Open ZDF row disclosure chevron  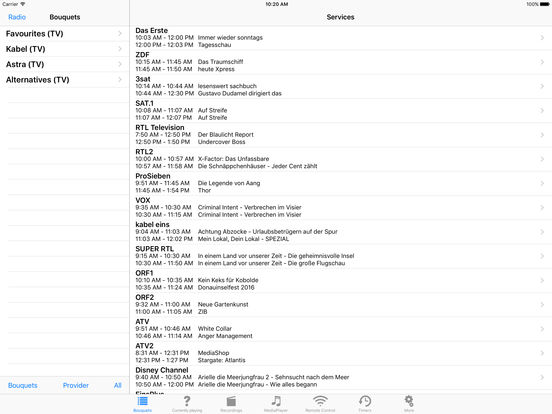click(542, 62)
